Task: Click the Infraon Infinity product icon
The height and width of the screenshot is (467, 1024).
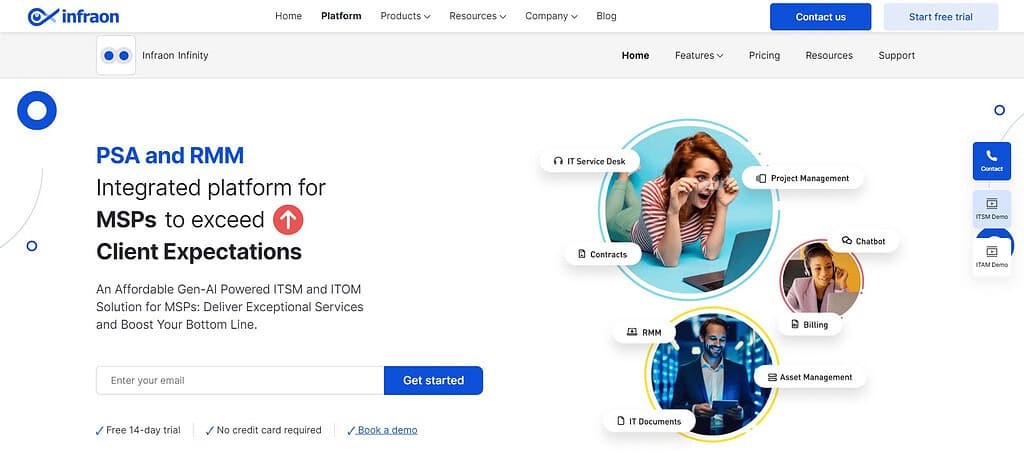Action: coord(116,56)
